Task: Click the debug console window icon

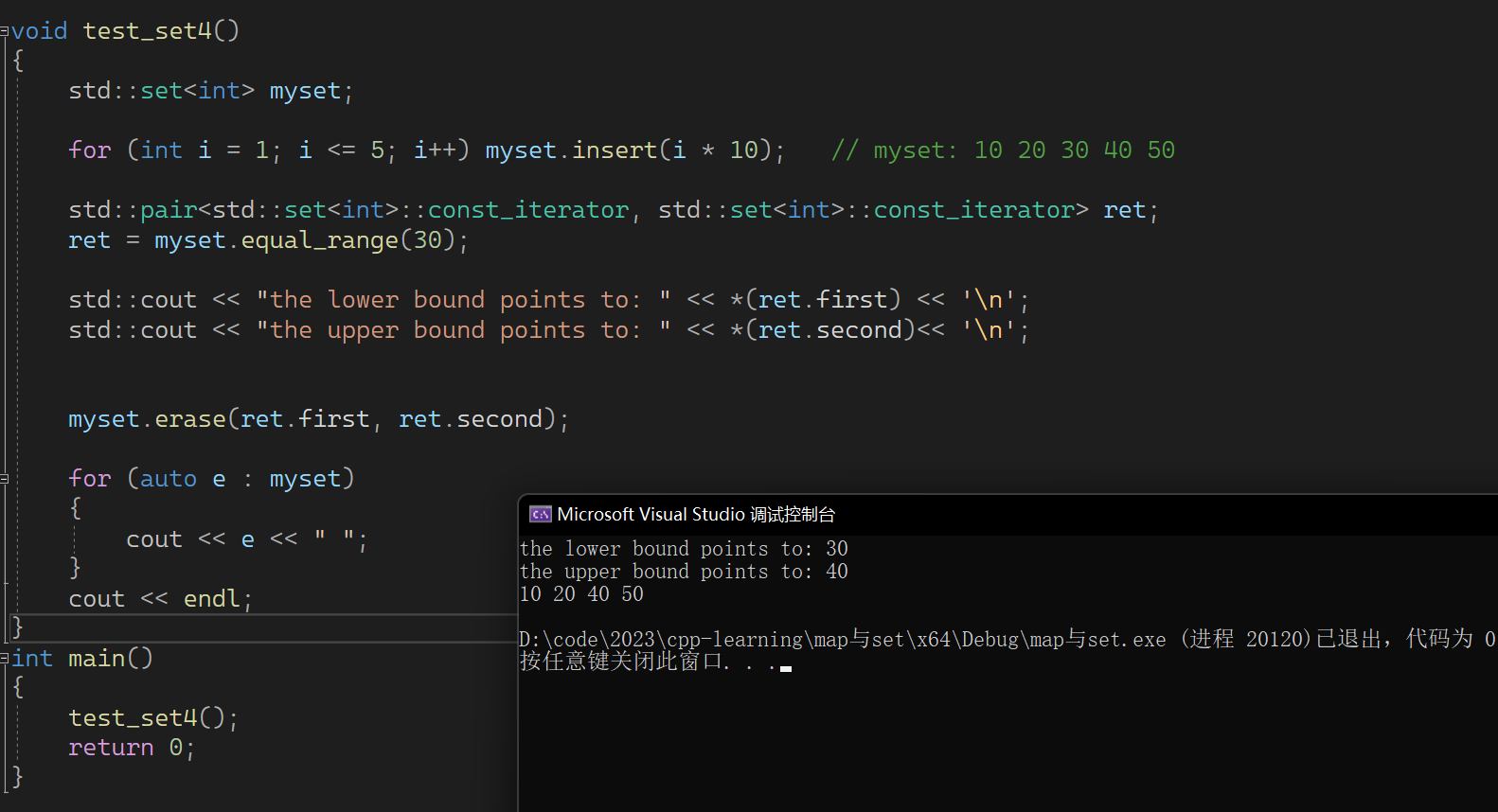Action: pos(541,514)
